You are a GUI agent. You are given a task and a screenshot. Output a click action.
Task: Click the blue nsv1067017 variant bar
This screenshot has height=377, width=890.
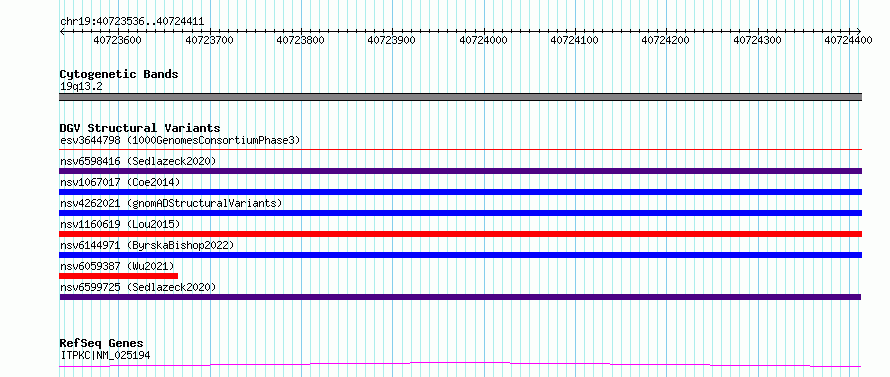click(460, 192)
